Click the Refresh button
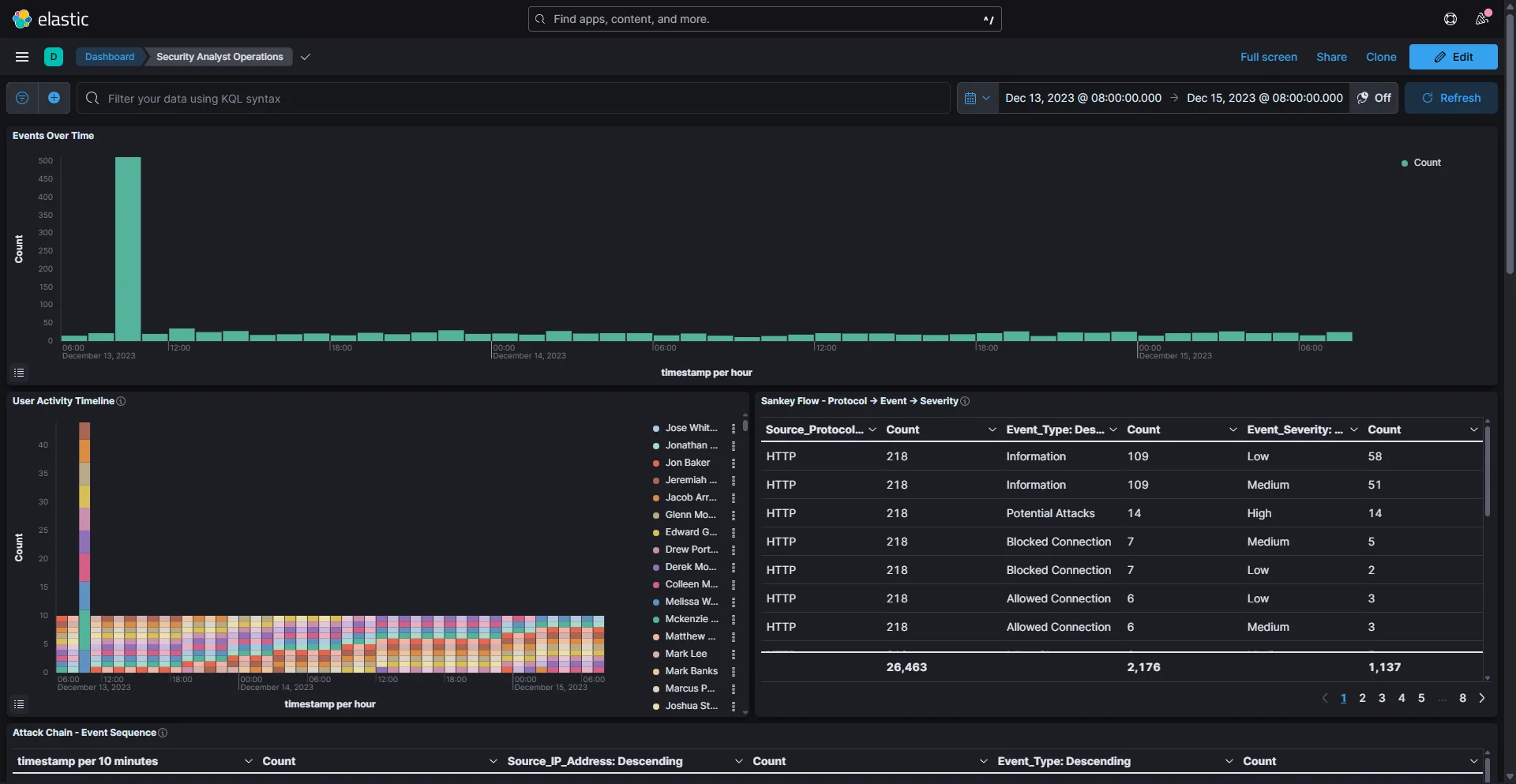1516x784 pixels. tap(1451, 98)
